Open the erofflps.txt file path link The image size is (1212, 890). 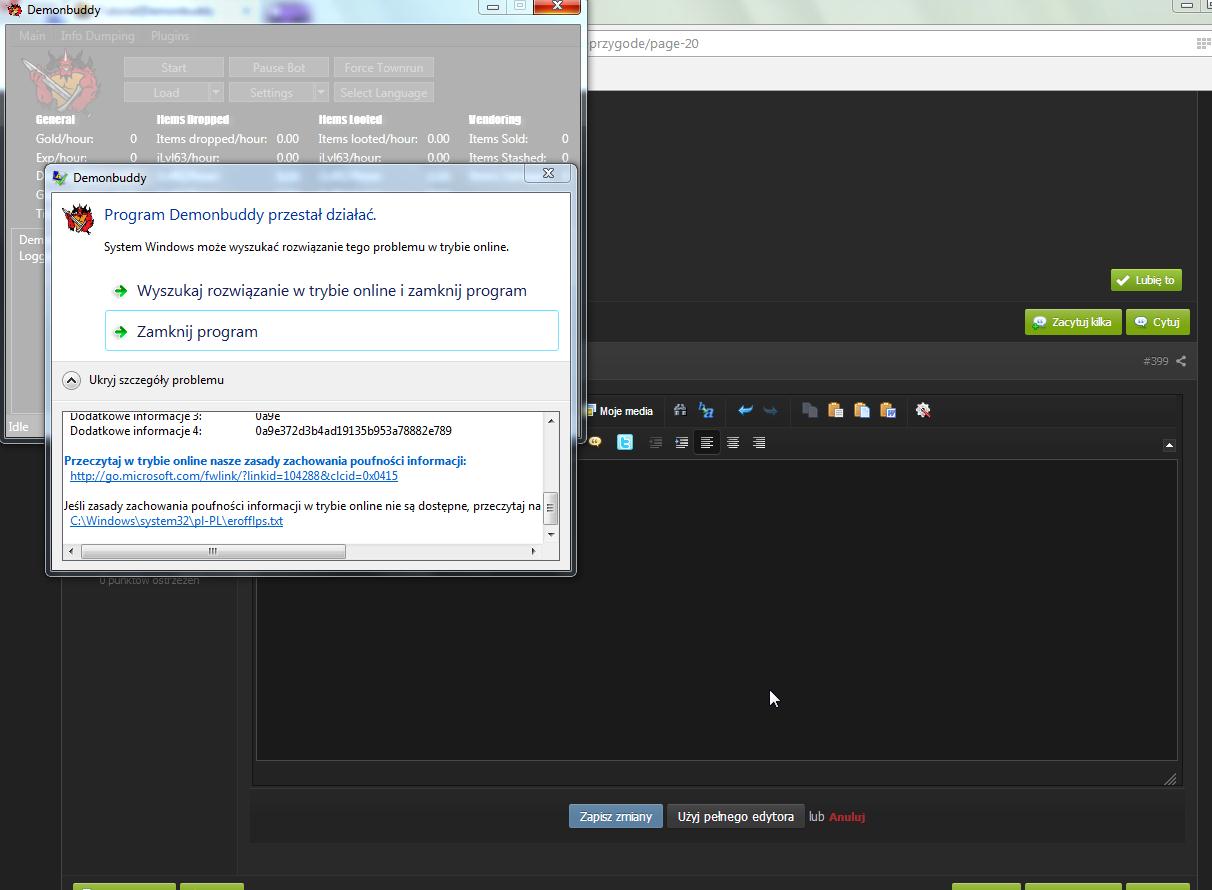pos(176,521)
